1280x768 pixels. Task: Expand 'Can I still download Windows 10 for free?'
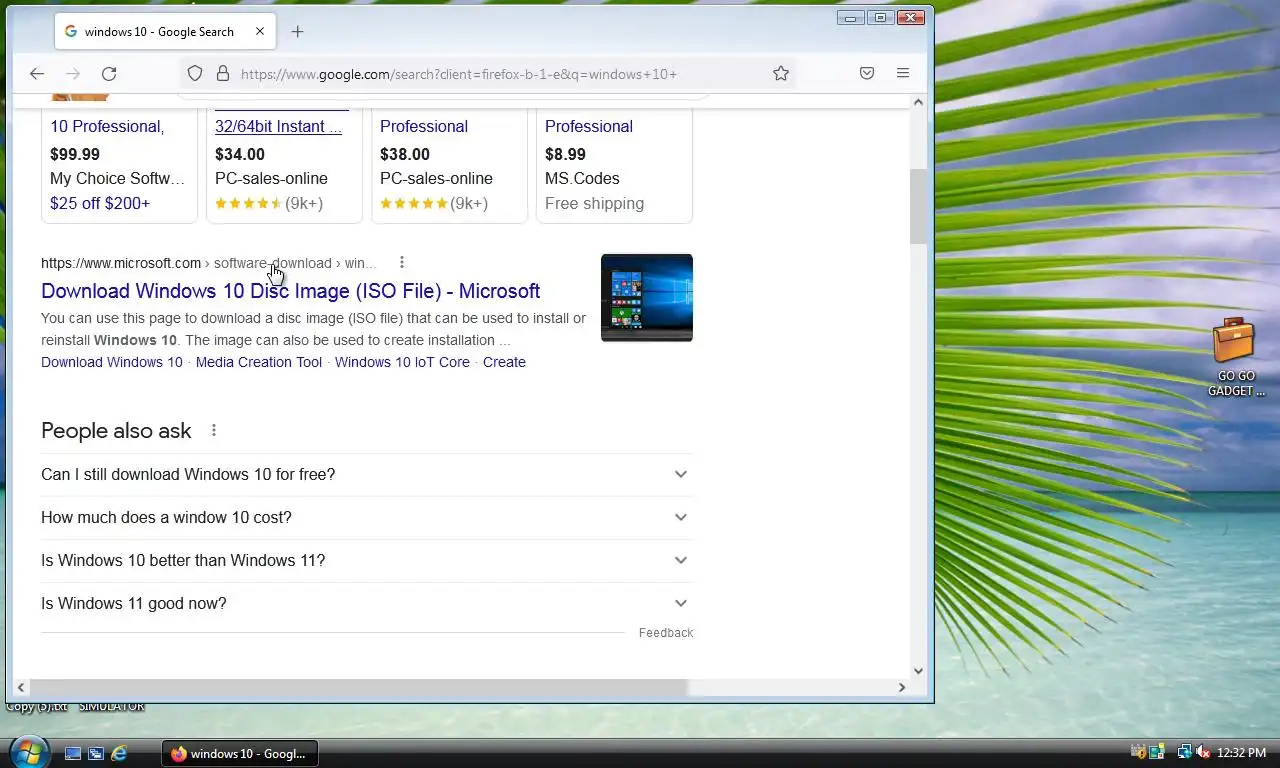[x=366, y=474]
